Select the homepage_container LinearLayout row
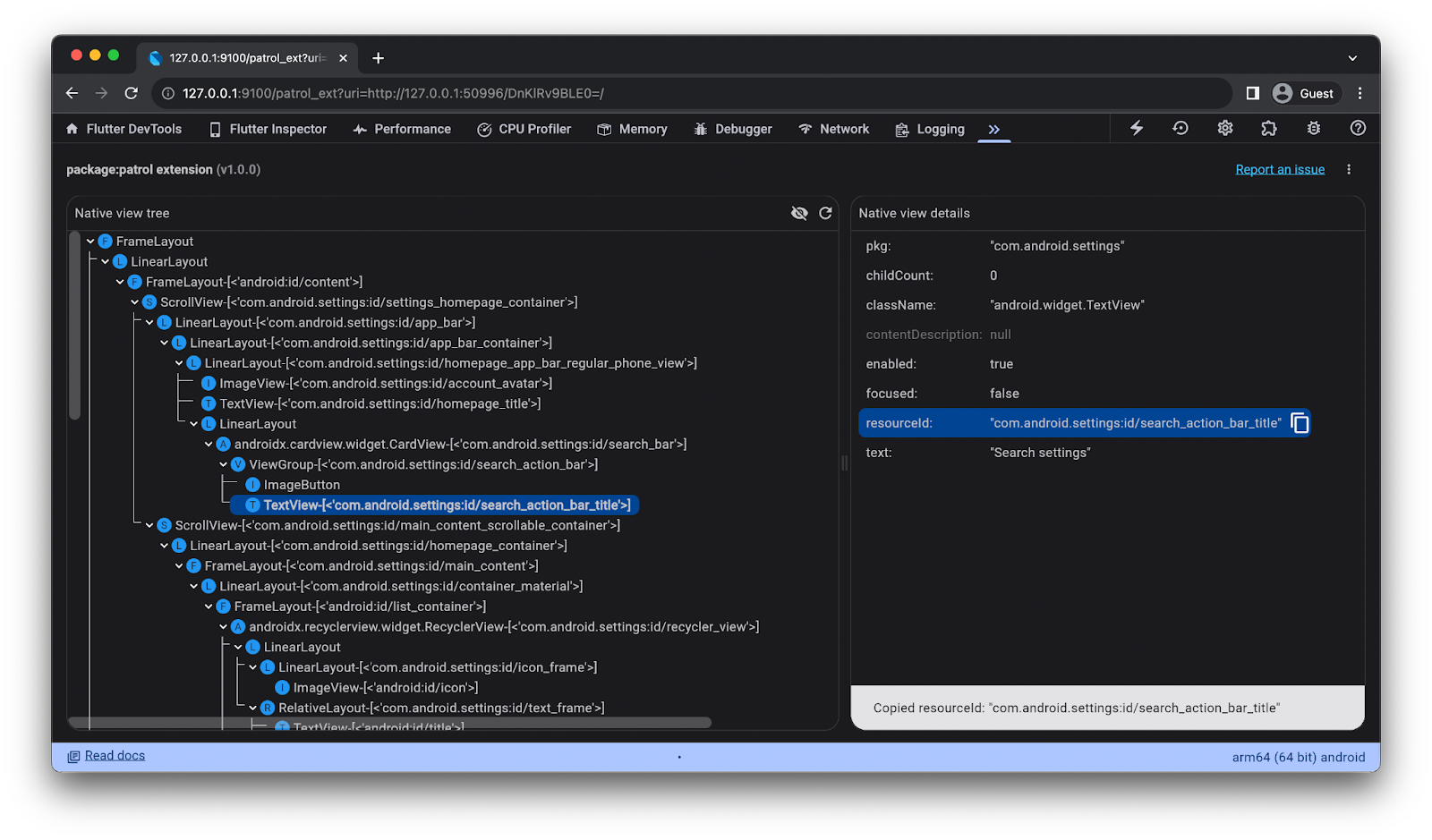 [370, 546]
